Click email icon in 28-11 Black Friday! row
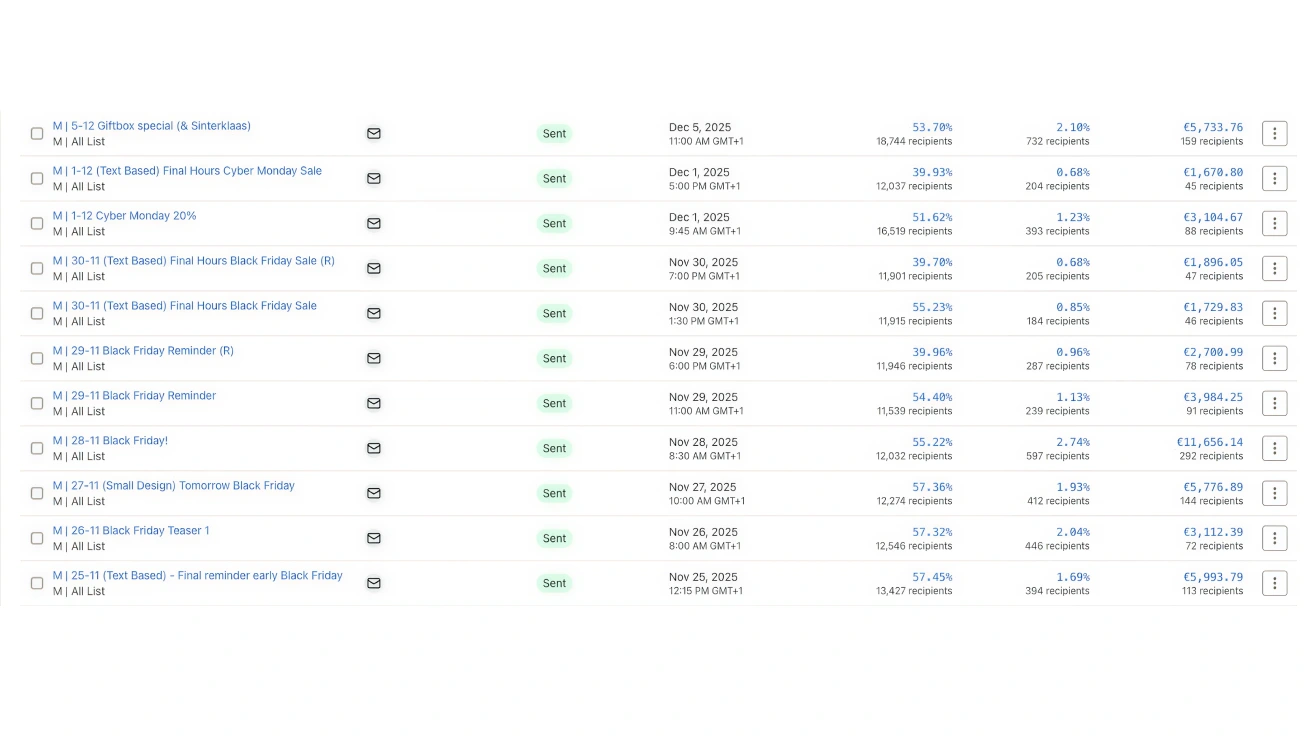This screenshot has height=738, width=1312. pos(373,448)
